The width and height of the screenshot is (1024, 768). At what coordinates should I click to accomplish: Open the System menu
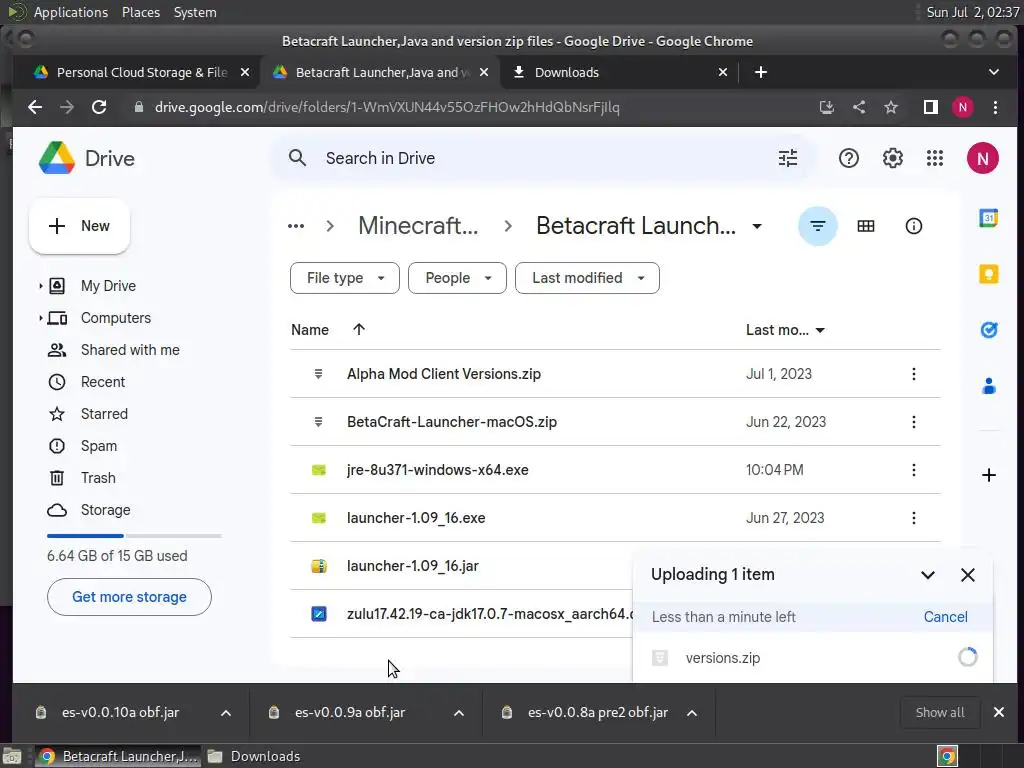[195, 12]
